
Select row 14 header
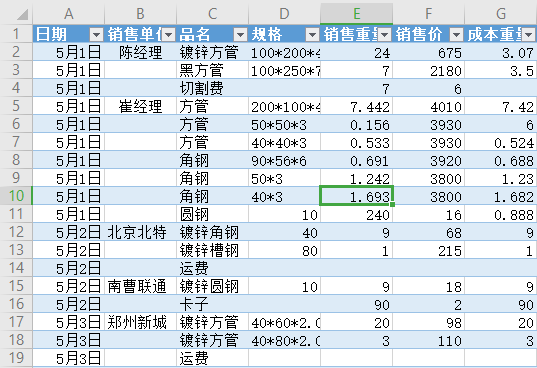pos(16,268)
